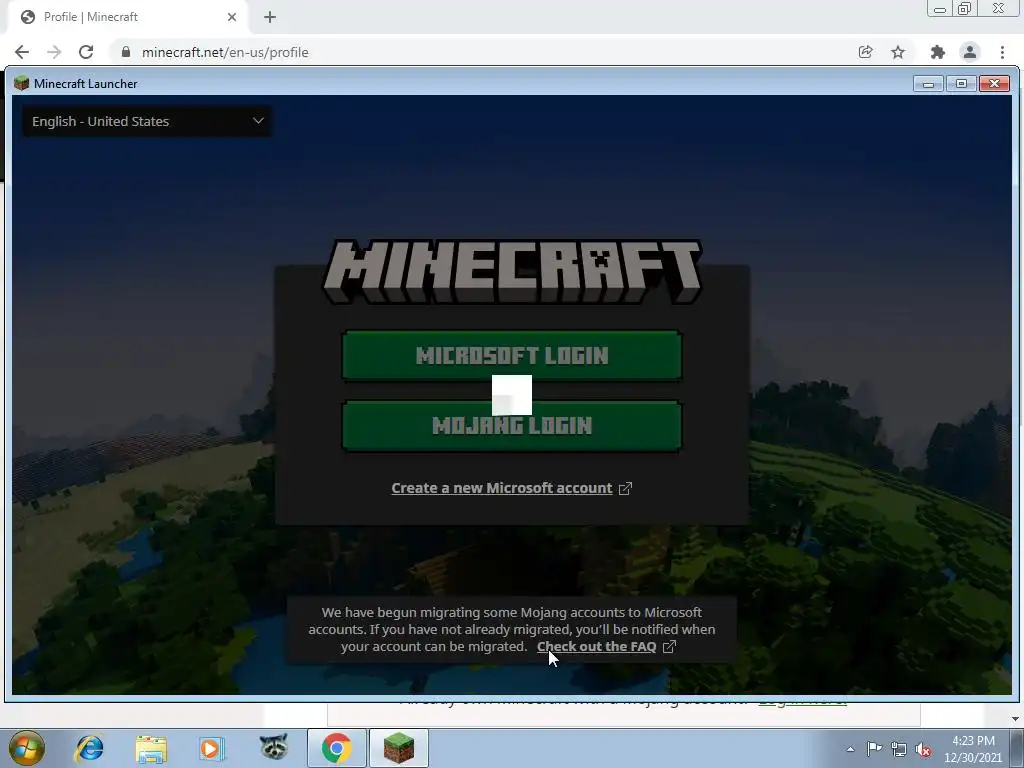Click external link icon beside FAQ link
Image resolution: width=1024 pixels, height=768 pixels.
click(x=669, y=647)
